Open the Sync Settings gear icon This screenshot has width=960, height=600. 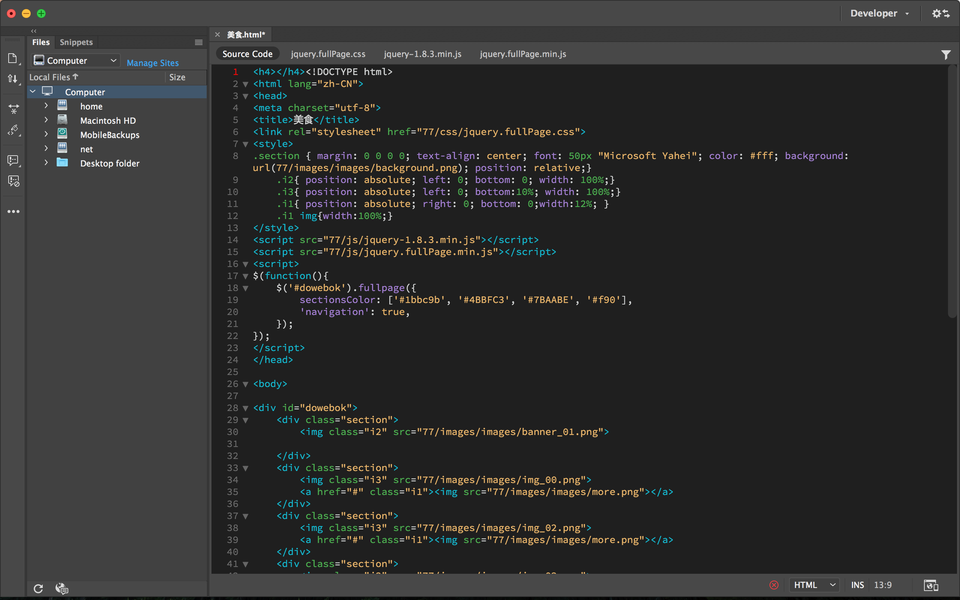click(940, 13)
